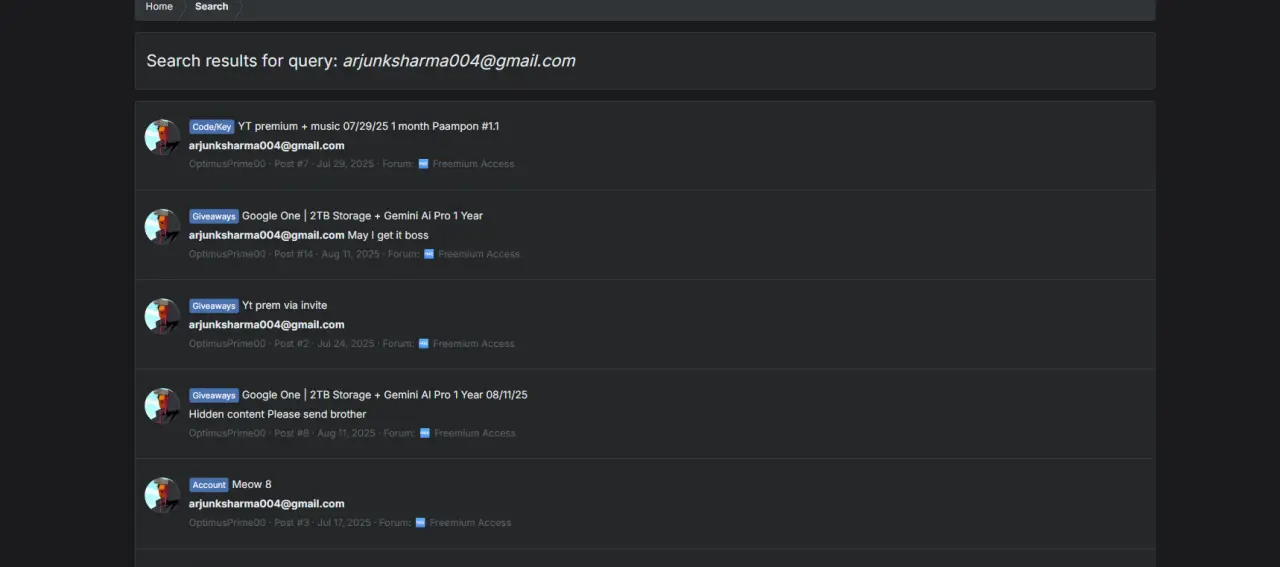
Task: Click the 'Aug 11, 2025' date on Post #14
Action: [x=351, y=254]
